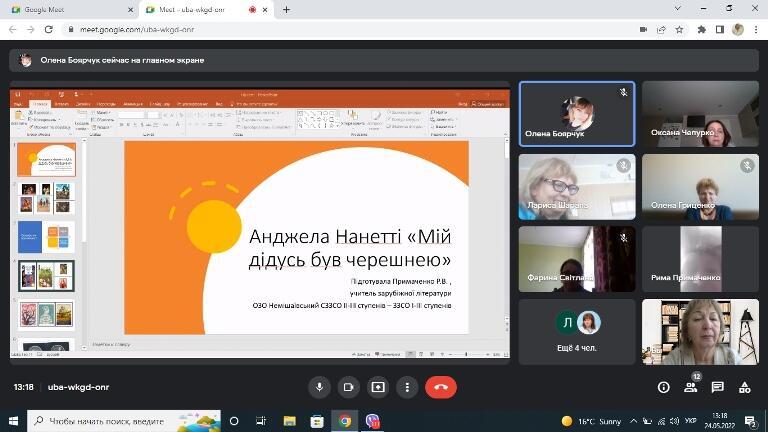Screen dimensions: 768x432
Task: Select Олена Гриценко video tile
Action: pos(700,187)
